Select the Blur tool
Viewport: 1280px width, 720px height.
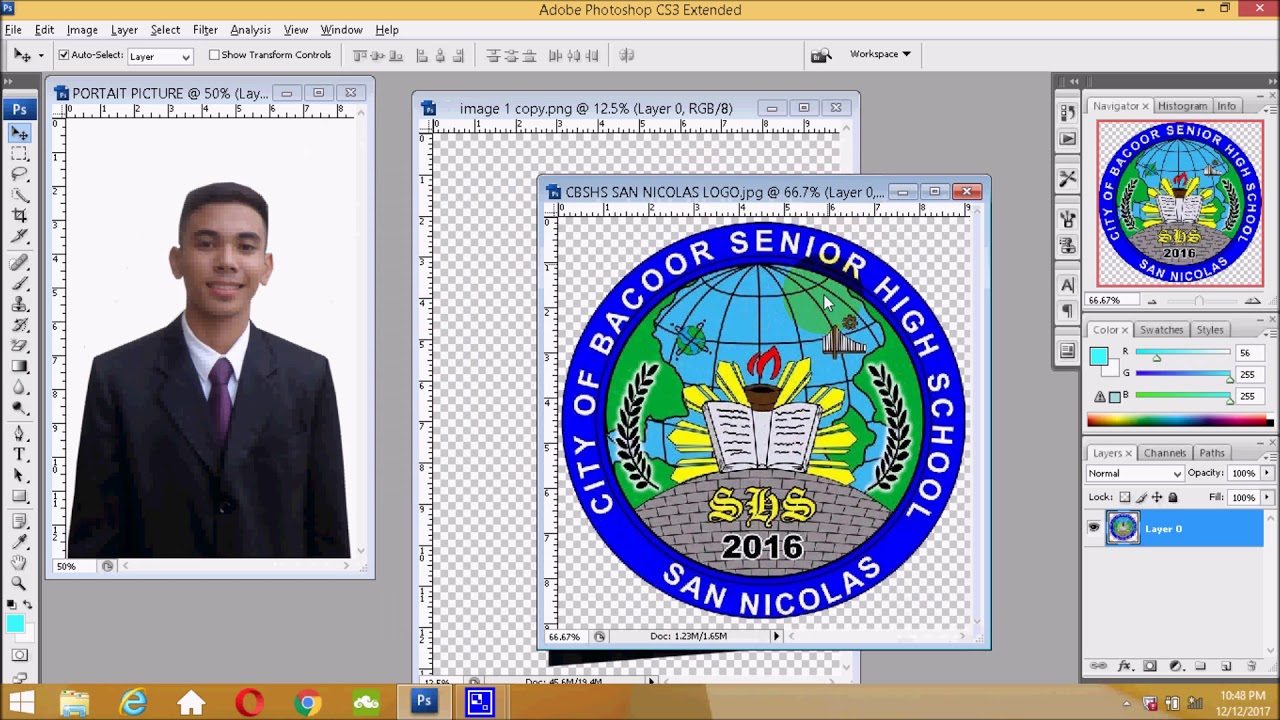(x=20, y=388)
